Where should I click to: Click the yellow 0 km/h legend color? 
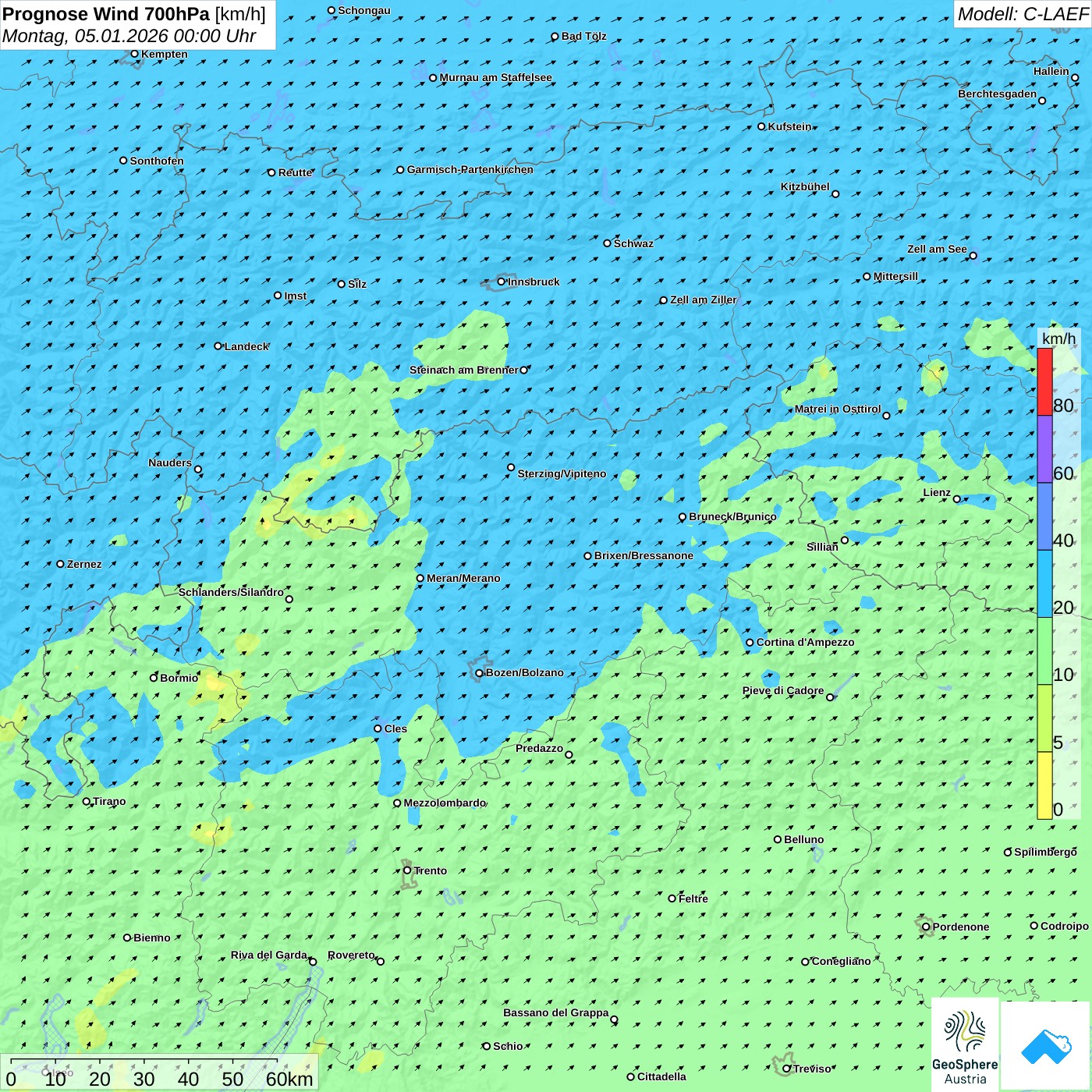(1044, 785)
